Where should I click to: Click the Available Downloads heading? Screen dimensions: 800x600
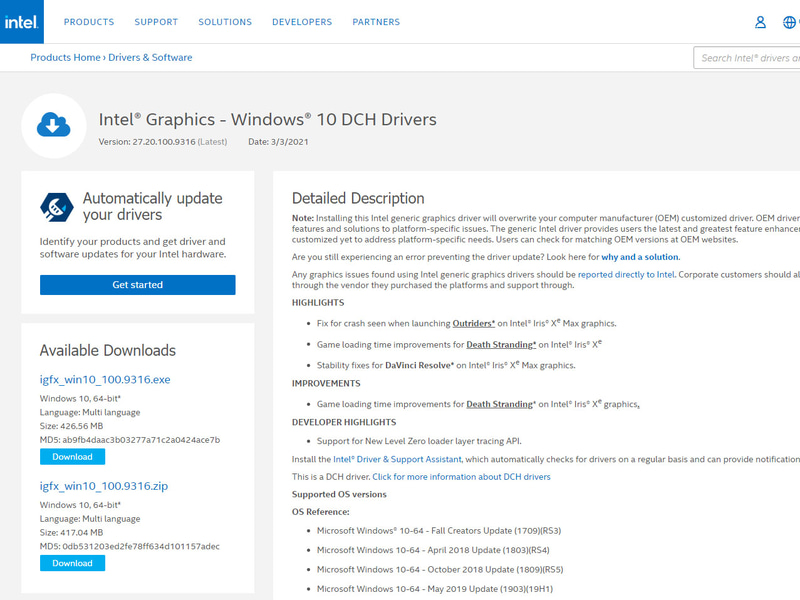click(108, 351)
